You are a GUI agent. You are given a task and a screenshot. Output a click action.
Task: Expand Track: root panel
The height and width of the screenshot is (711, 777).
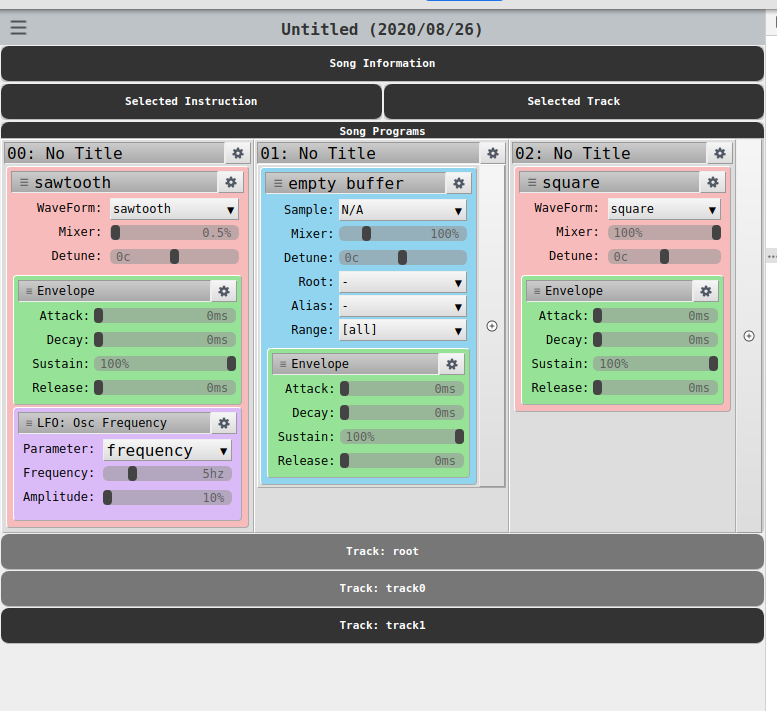click(x=382, y=551)
